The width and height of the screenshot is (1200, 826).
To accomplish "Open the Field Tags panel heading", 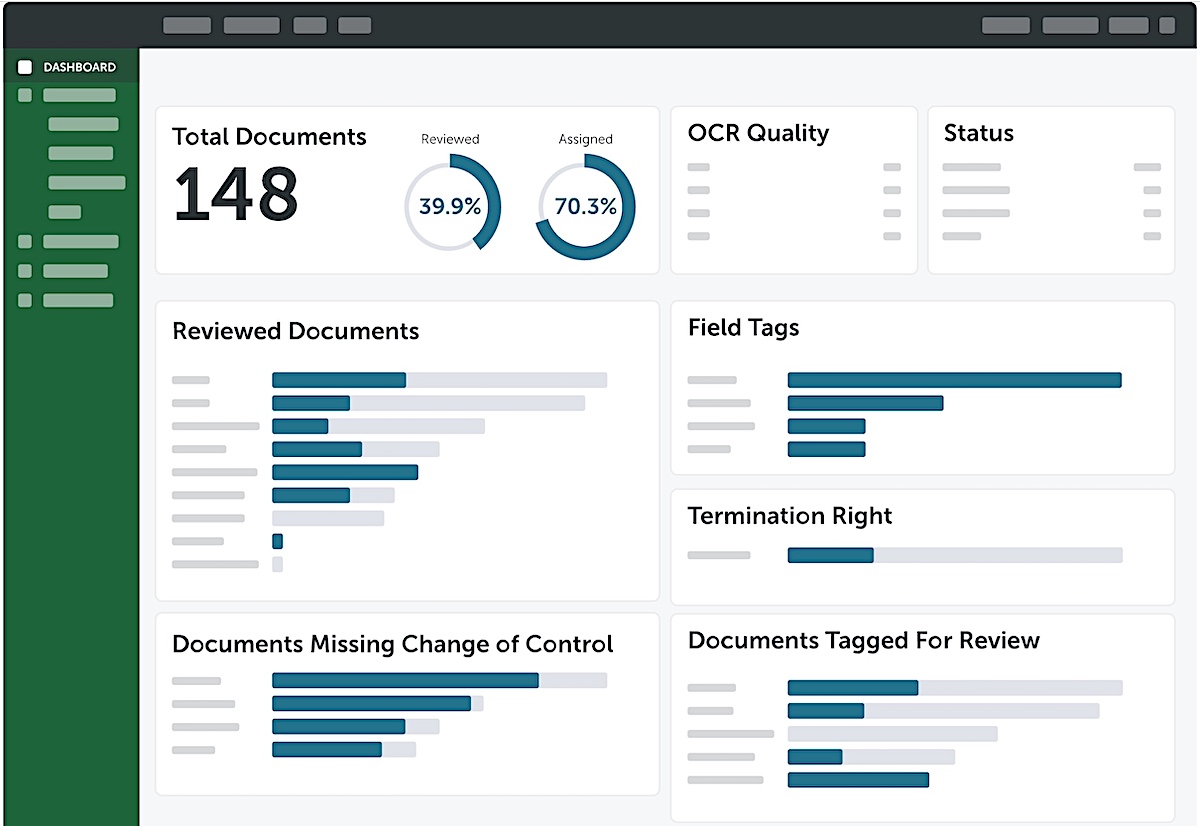I will pyautogui.click(x=744, y=328).
